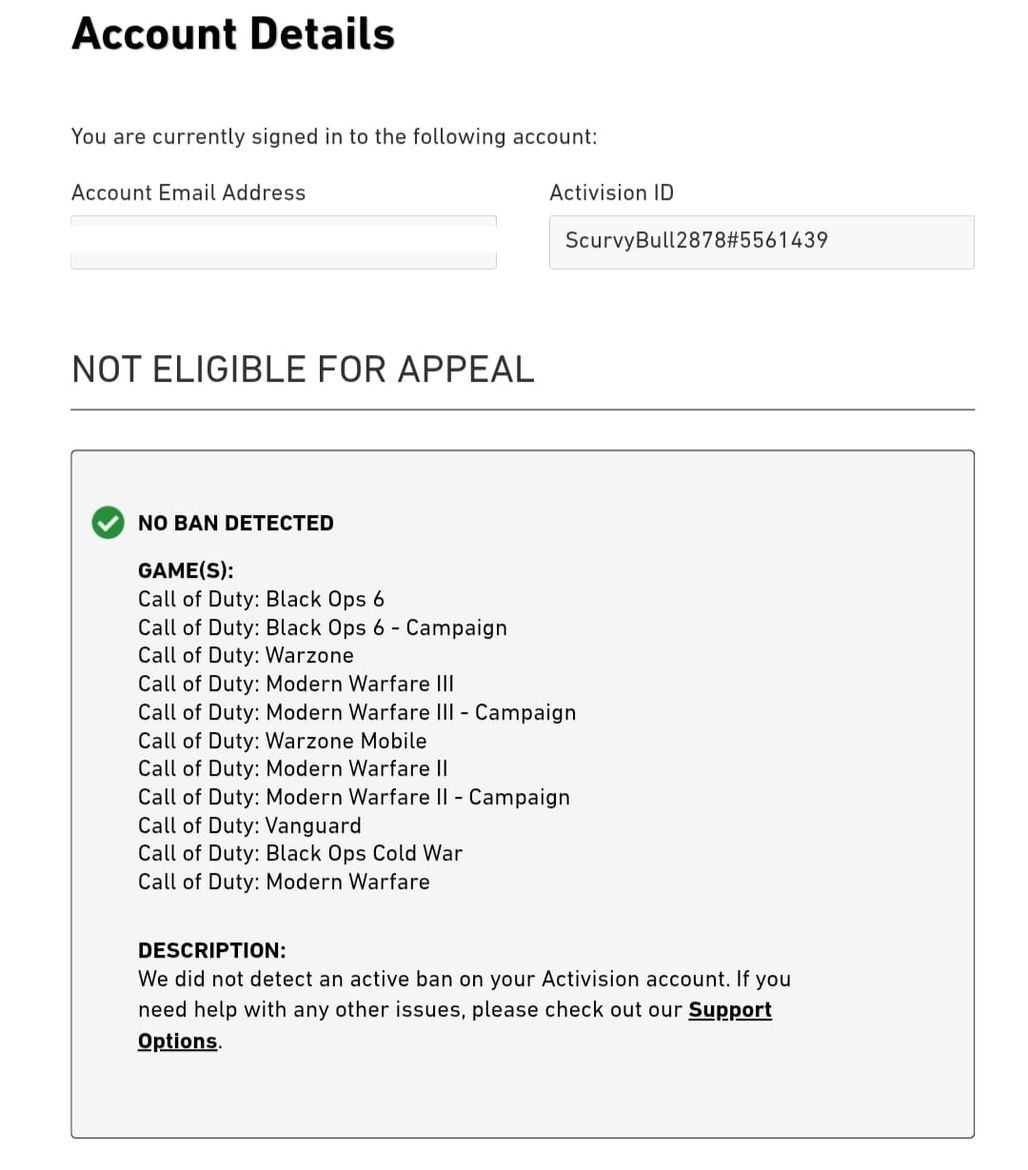The width and height of the screenshot is (1028, 1170).
Task: Open the Support Options link
Action: [x=730, y=1010]
